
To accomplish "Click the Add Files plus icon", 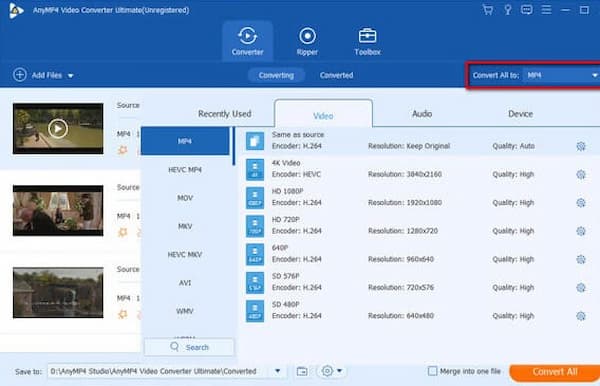I will pos(20,75).
